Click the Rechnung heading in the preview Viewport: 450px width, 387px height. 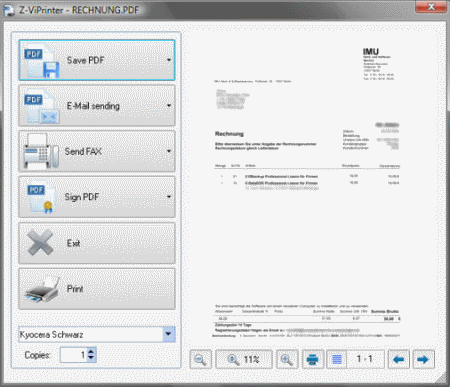click(x=229, y=134)
